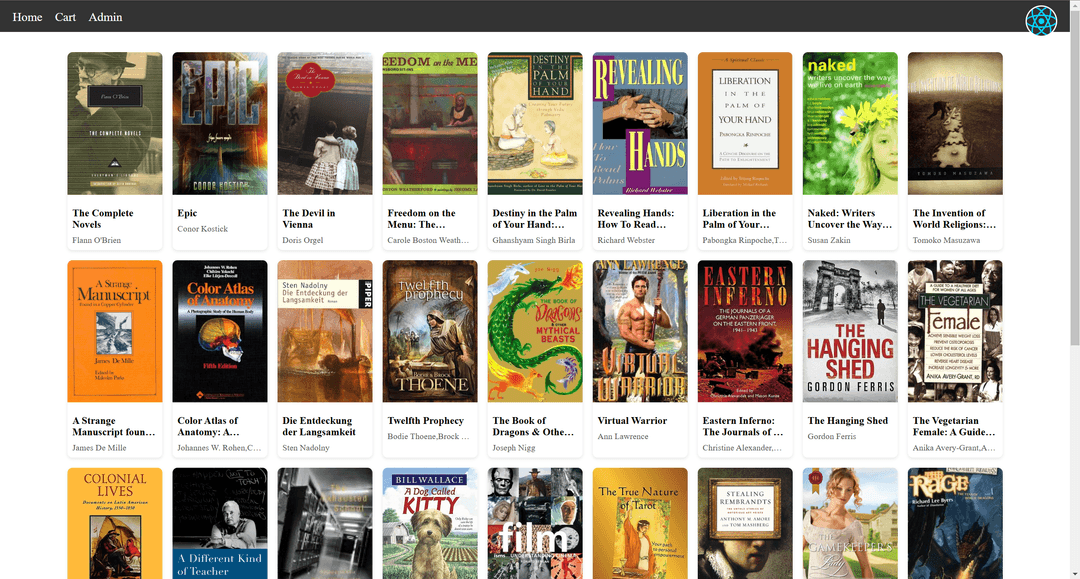Image resolution: width=1080 pixels, height=579 pixels.
Task: View Die Entdeckung der Langsamkeit cover
Action: tap(325, 331)
